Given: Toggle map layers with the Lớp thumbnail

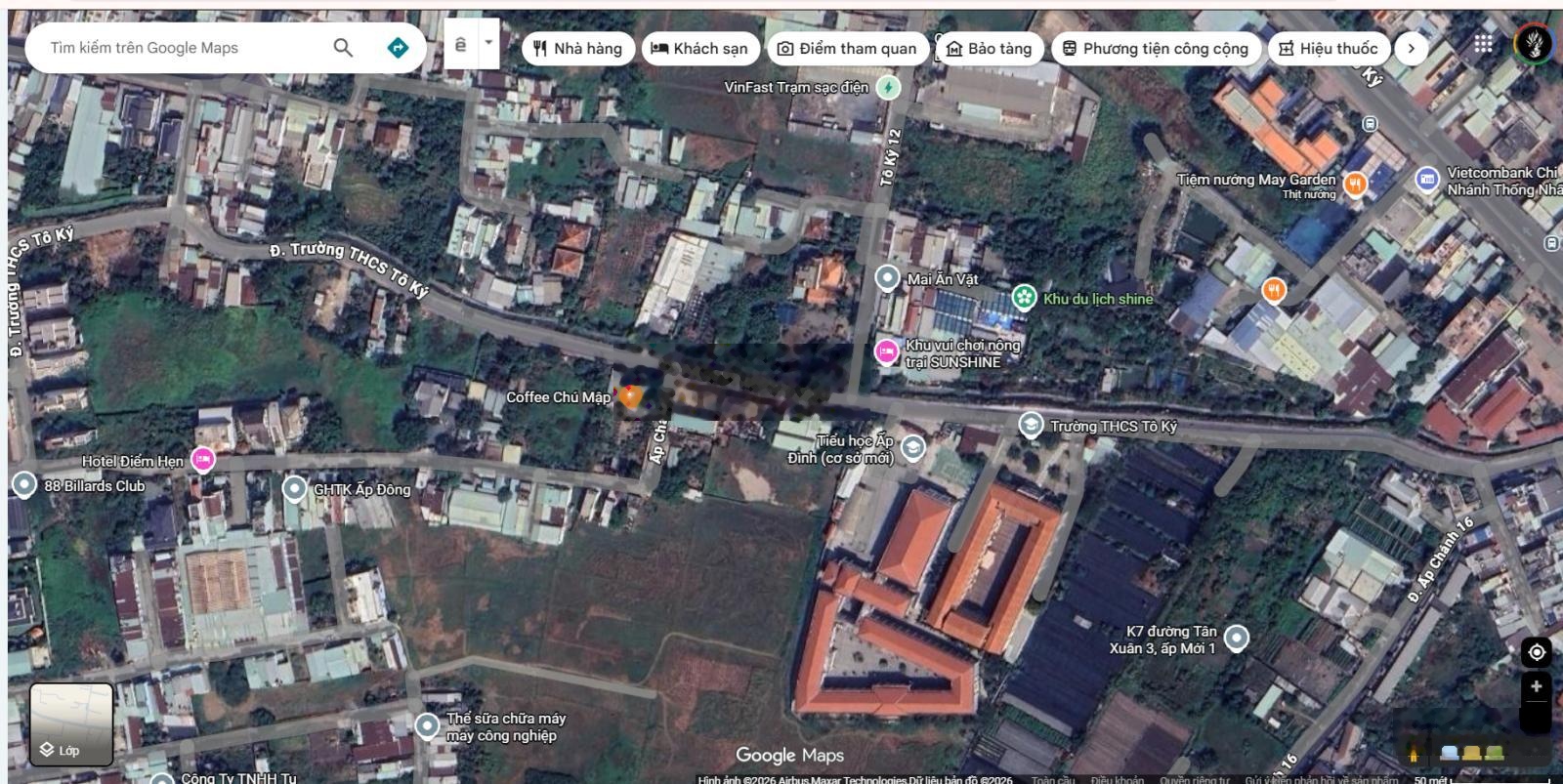Looking at the screenshot, I should tap(70, 723).
